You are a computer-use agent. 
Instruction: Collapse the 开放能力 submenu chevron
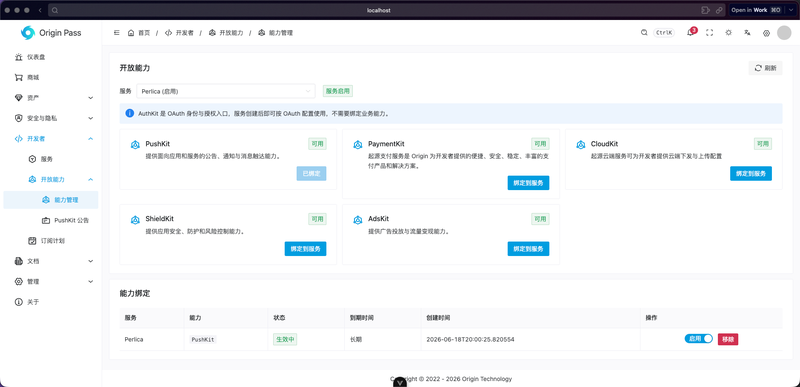pyautogui.click(x=91, y=179)
